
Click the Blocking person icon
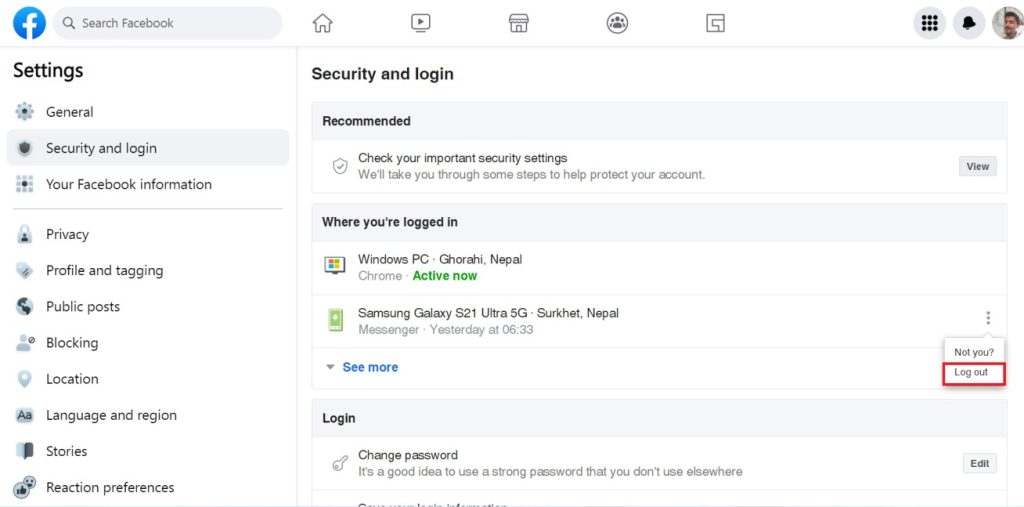[x=24, y=343]
